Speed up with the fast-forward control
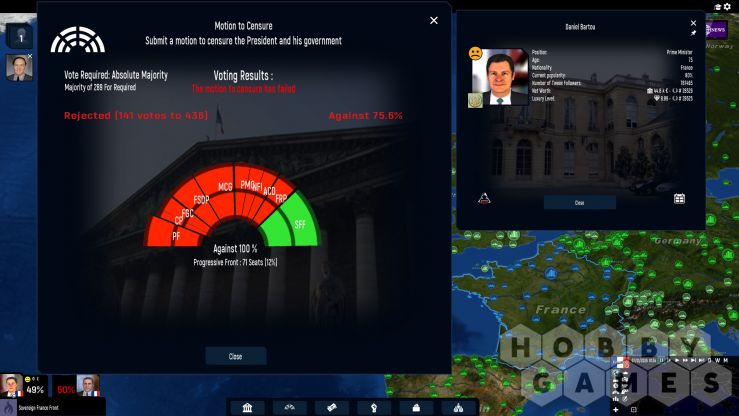Screen dimensions: 739x416 coord(686,360)
